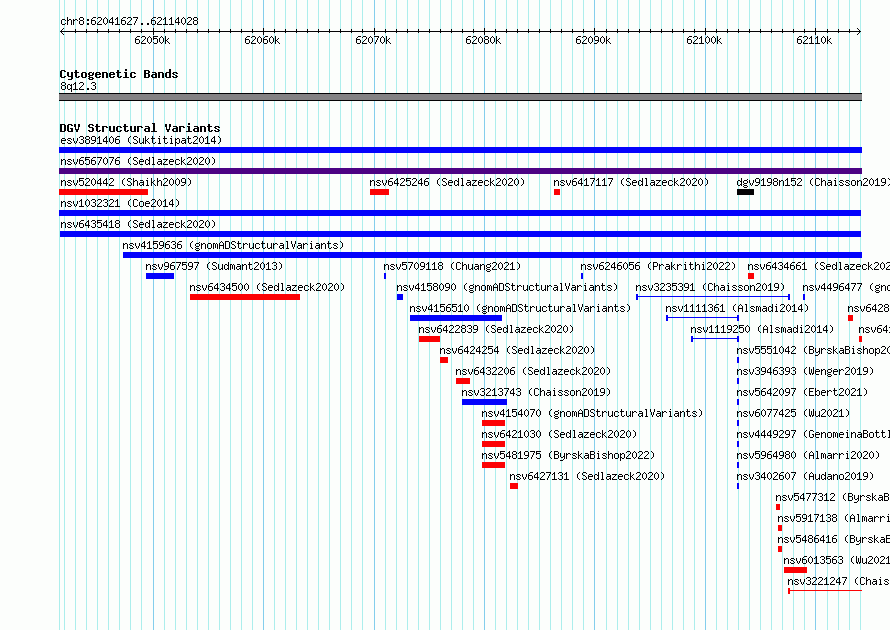
Task: Select the blue bar under nsv4156510
Action: (456, 318)
